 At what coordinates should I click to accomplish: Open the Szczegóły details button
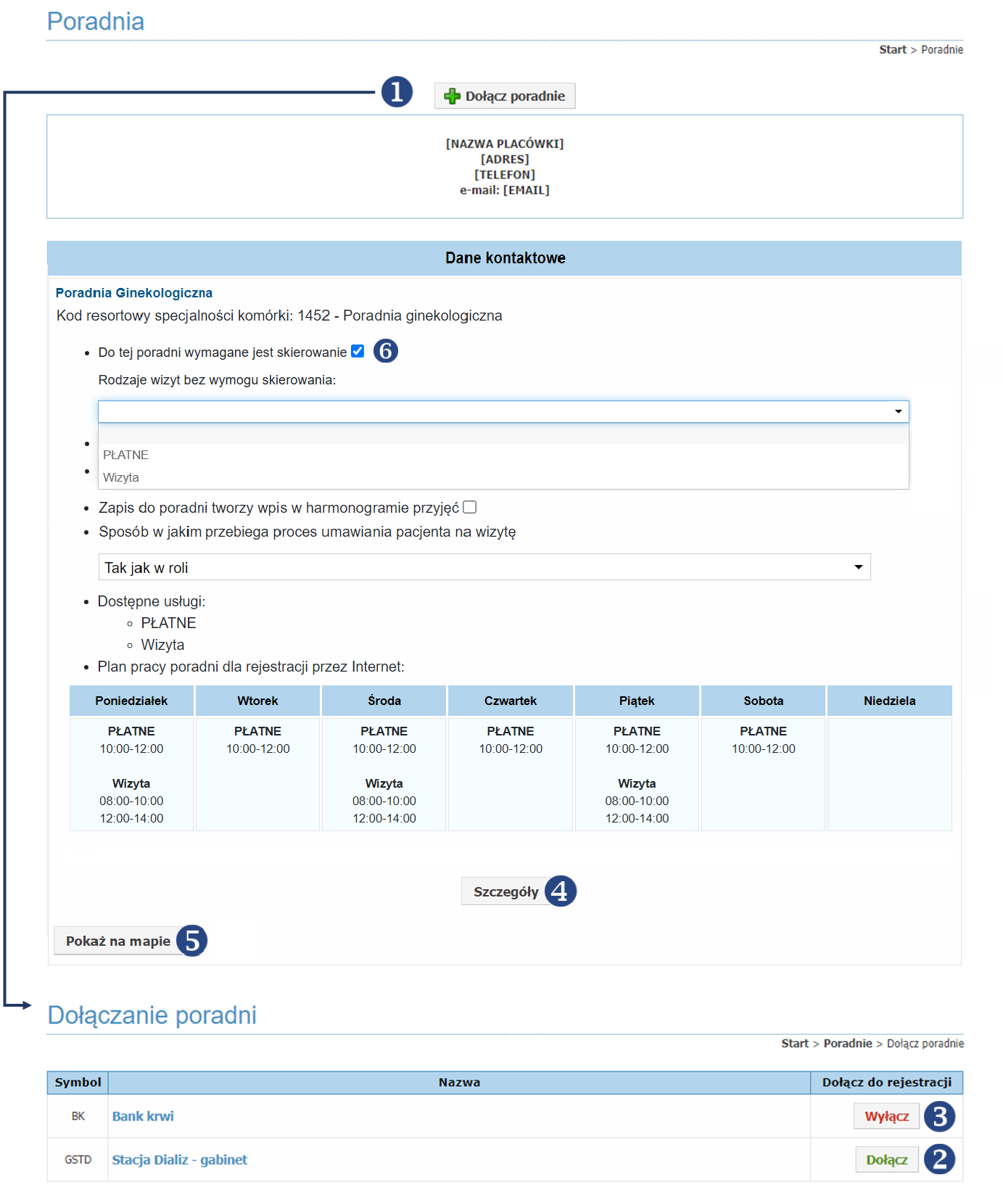[x=505, y=891]
